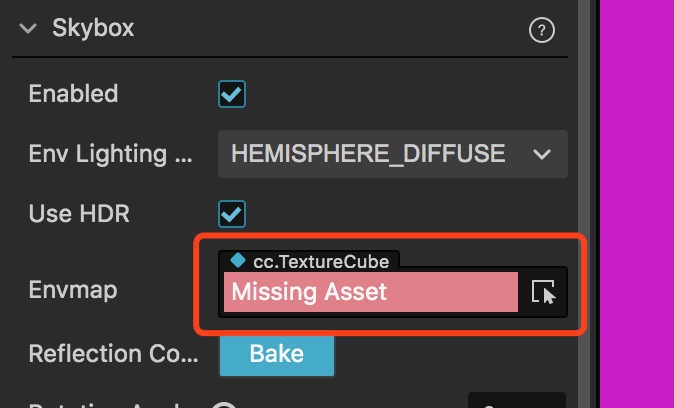This screenshot has width=674, height=408.
Task: Click the asset picker icon beside Missing Asset
Action: (543, 292)
